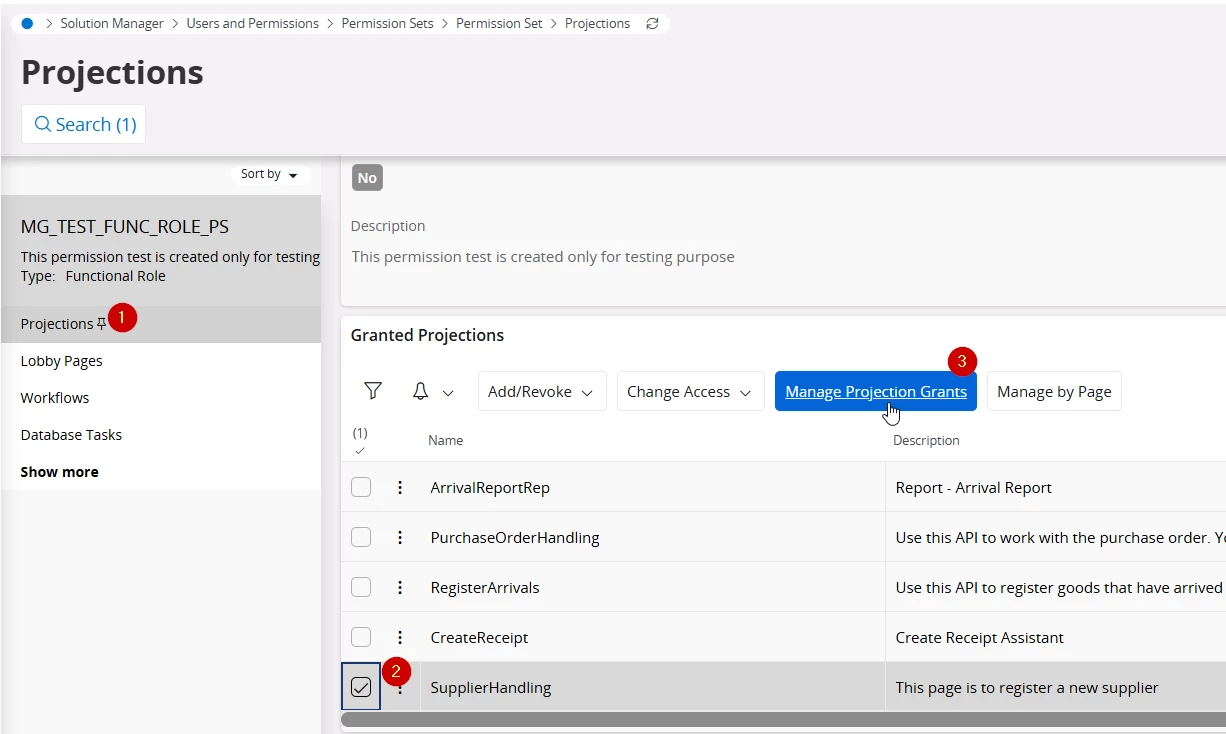Click the bell notification icon in the toolbar
1226x734 pixels.
(x=421, y=391)
